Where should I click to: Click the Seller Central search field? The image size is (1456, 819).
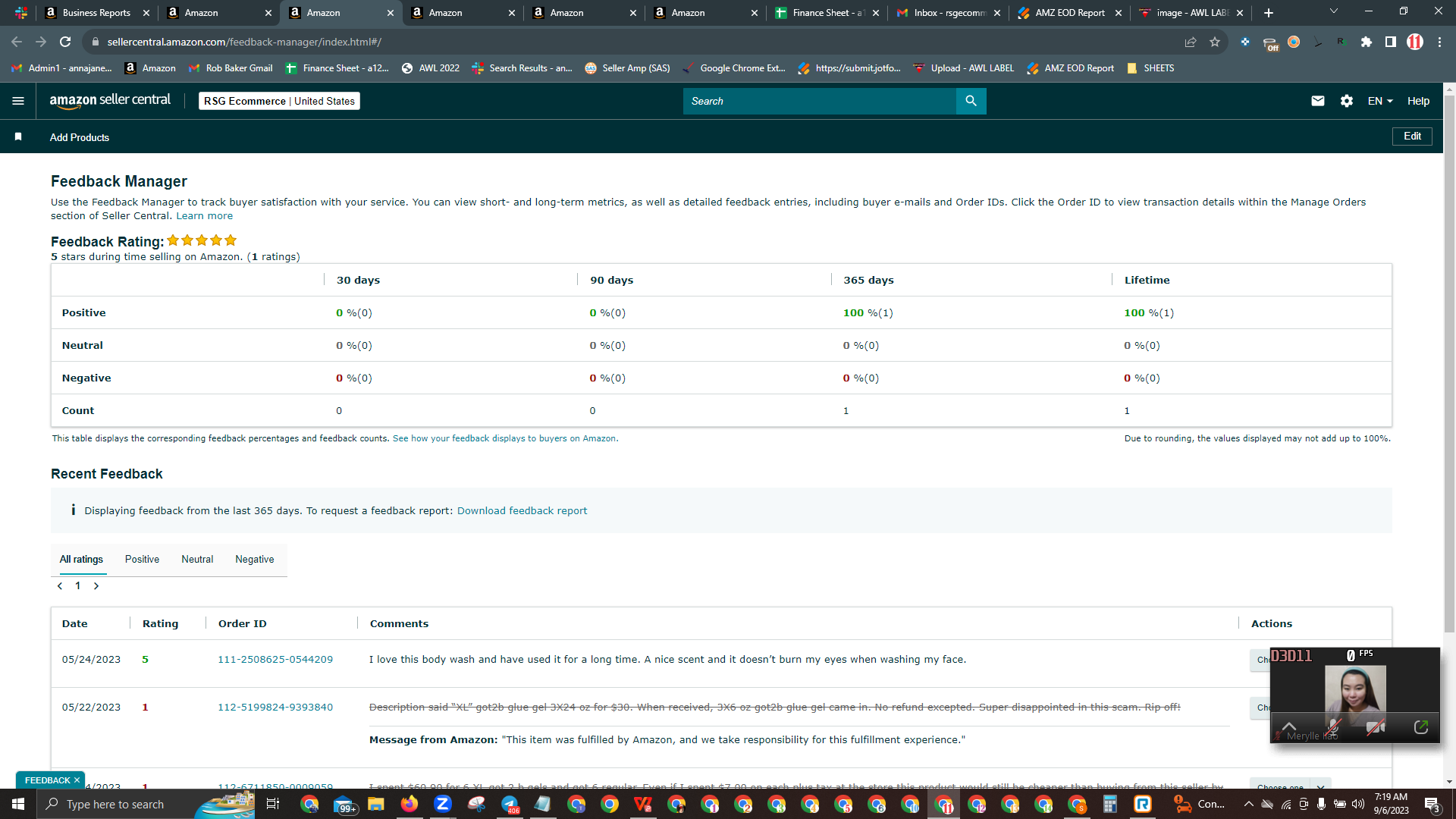pos(819,101)
